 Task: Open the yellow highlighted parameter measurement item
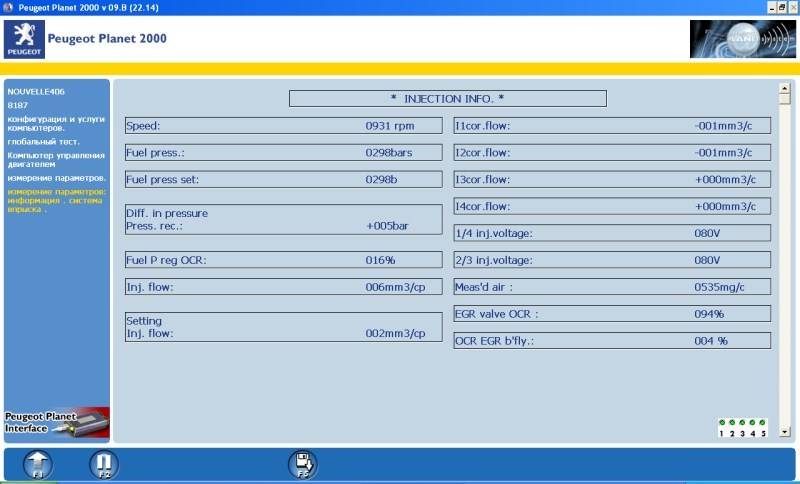coord(56,200)
